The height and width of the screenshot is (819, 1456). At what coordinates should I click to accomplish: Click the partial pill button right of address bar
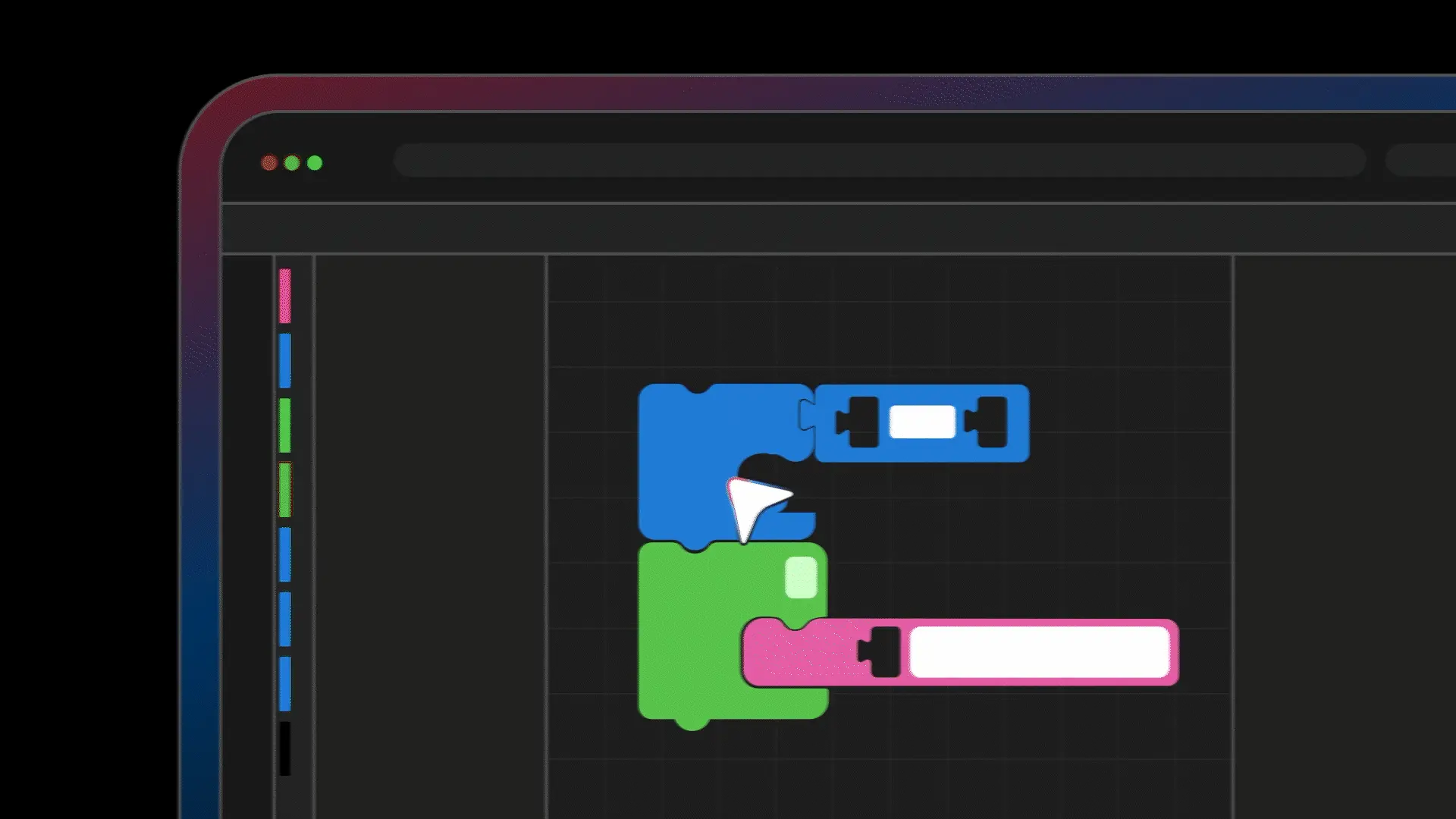(x=1422, y=161)
